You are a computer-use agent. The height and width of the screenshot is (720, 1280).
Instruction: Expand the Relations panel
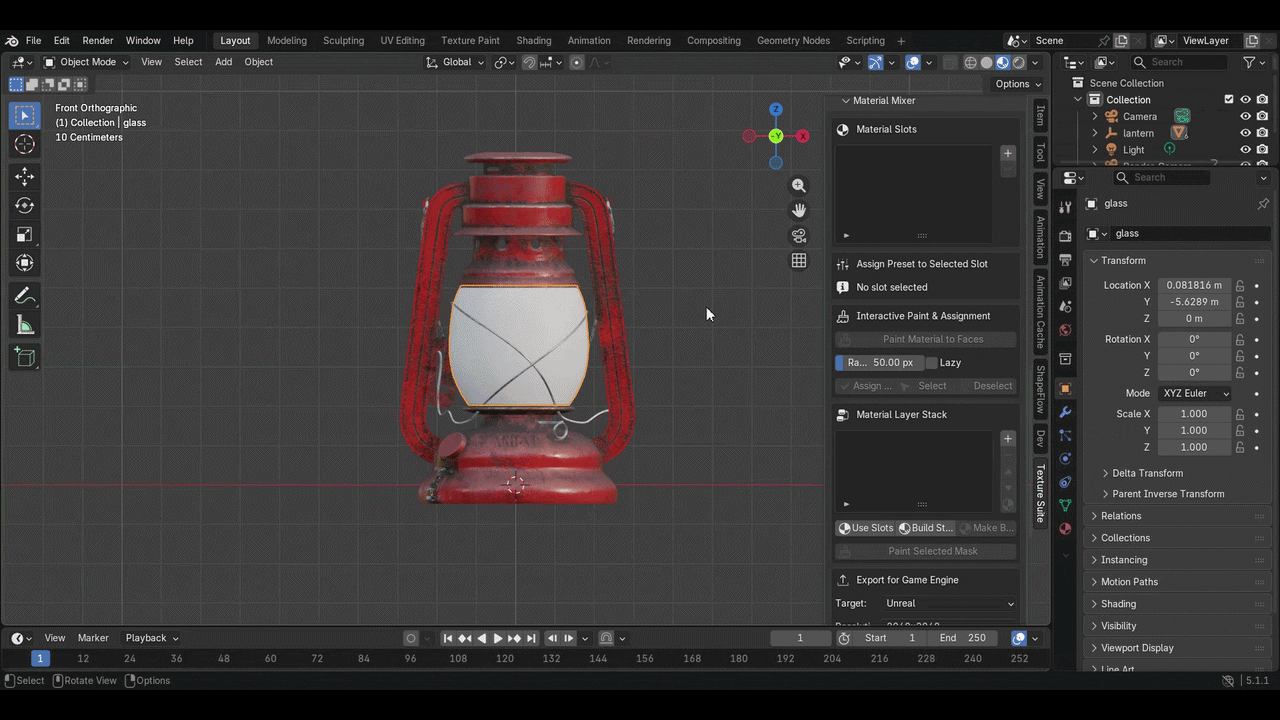[x=1121, y=516]
